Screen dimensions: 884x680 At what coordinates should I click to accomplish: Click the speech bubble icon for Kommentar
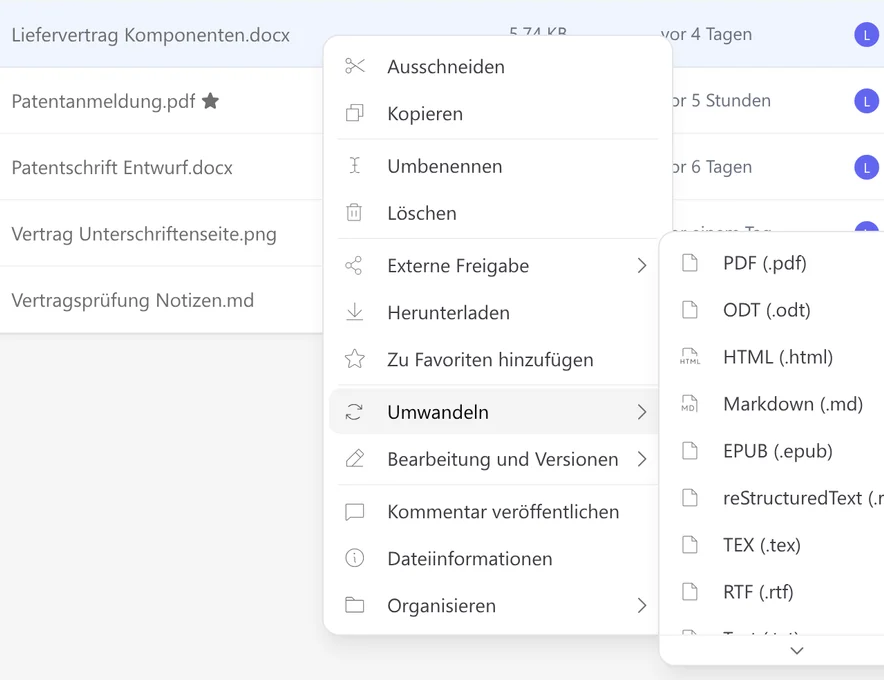pyautogui.click(x=355, y=512)
